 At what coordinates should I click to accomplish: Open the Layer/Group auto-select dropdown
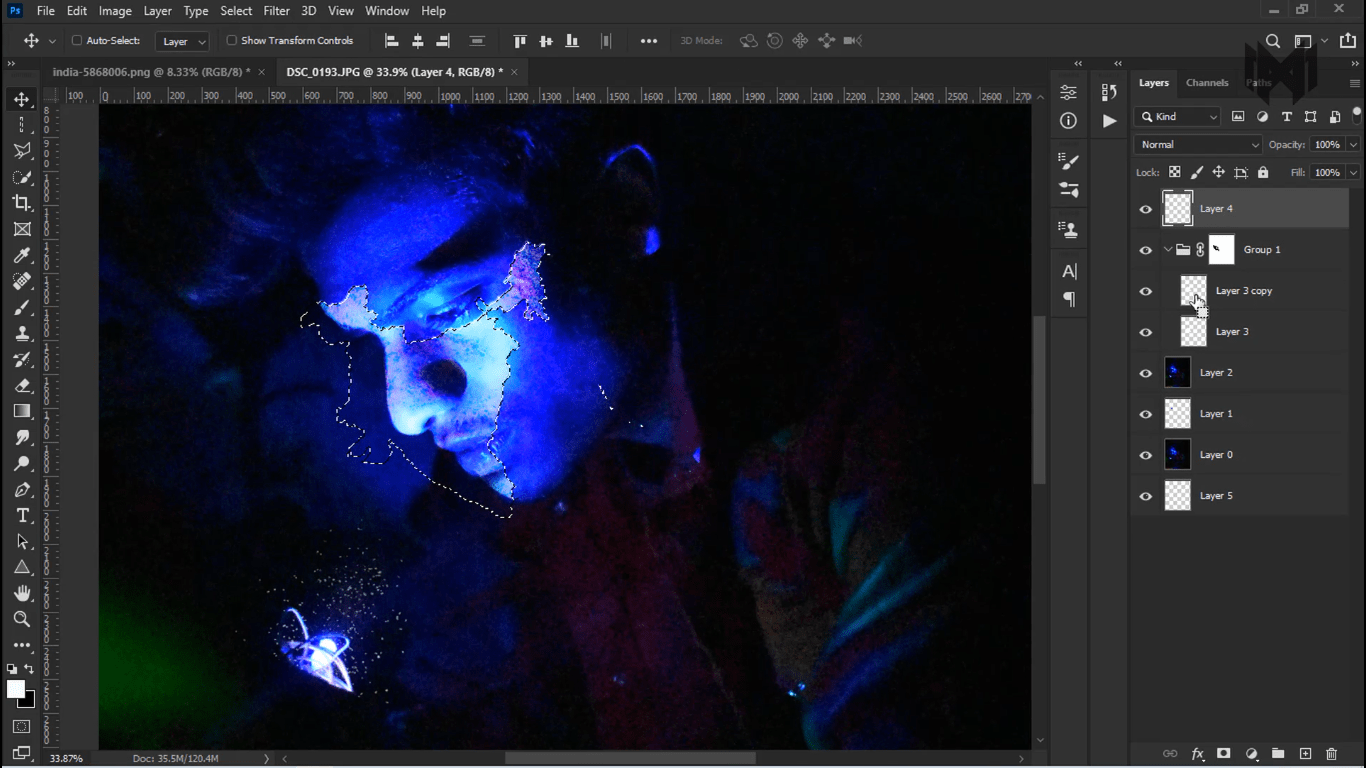pyautogui.click(x=182, y=41)
